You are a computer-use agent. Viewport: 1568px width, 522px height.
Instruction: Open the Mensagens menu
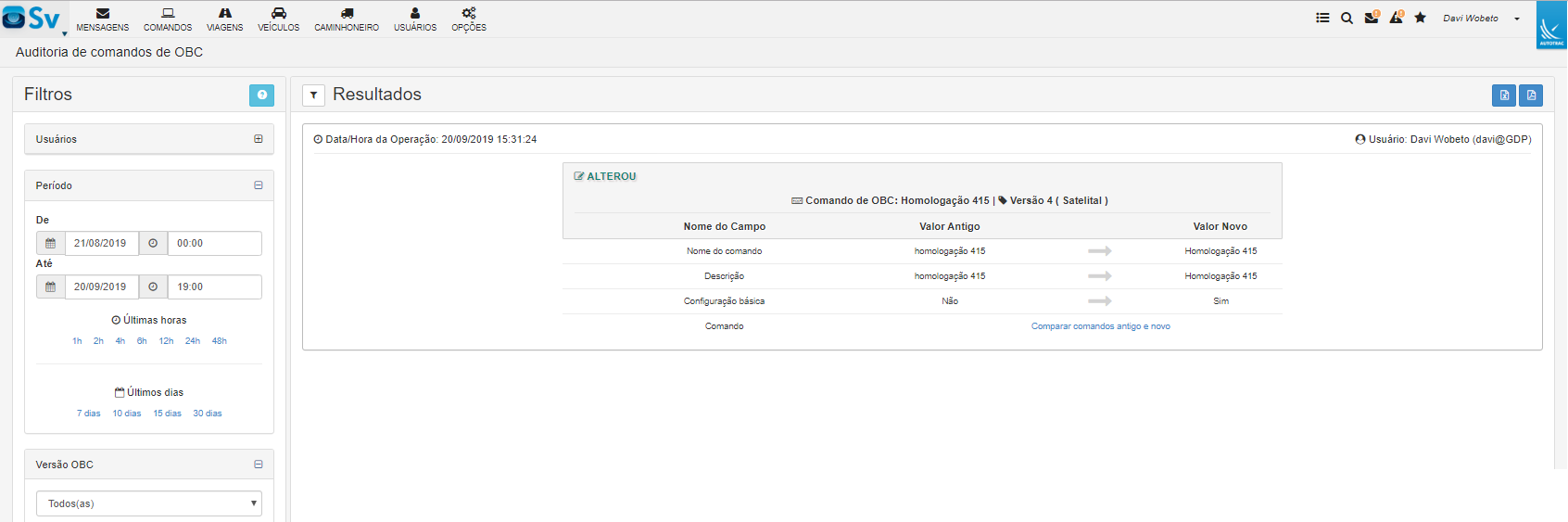click(x=103, y=19)
